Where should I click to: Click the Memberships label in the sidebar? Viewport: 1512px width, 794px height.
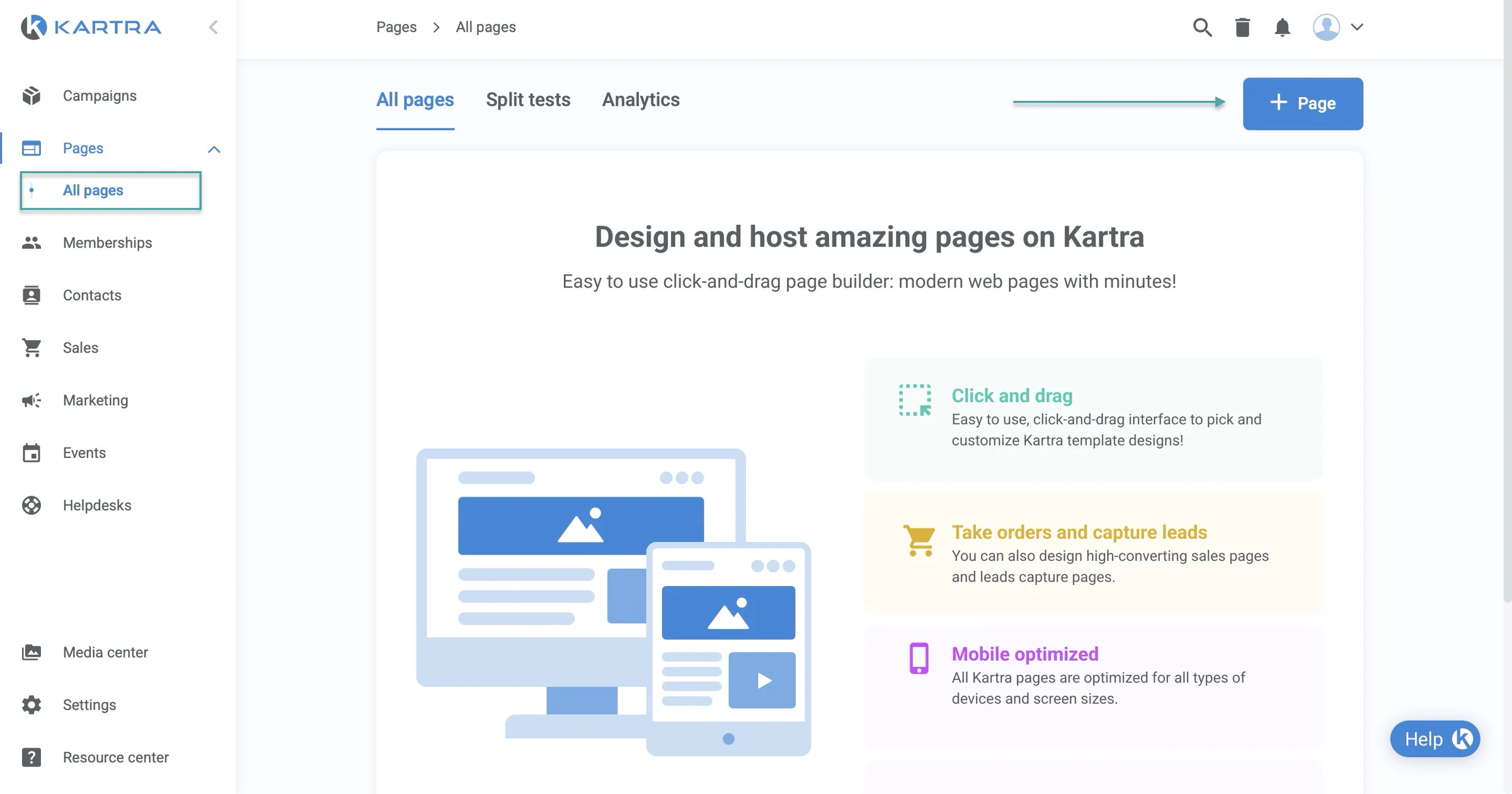(x=107, y=243)
